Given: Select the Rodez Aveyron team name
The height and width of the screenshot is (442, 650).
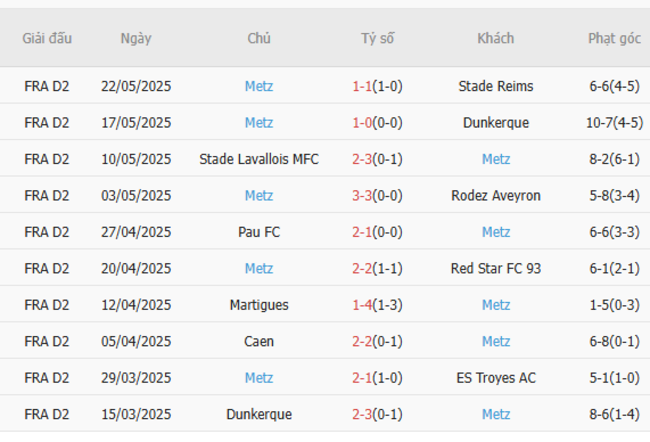Looking at the screenshot, I should pos(495,196).
